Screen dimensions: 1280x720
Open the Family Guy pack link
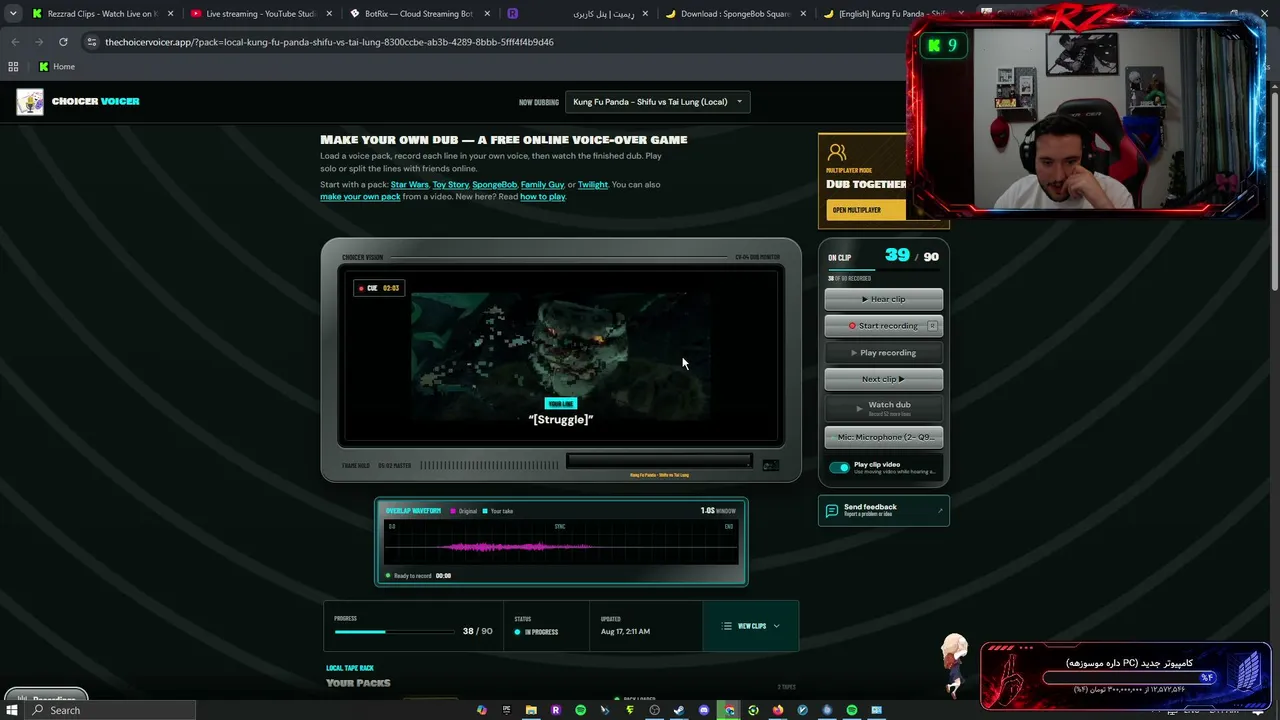[x=542, y=185]
